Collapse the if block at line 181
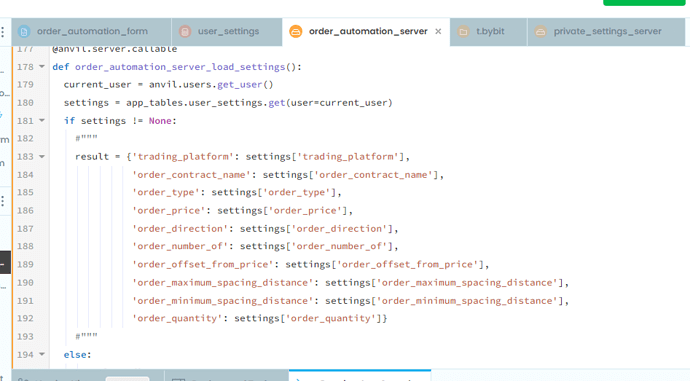Image resolution: width=690 pixels, height=381 pixels. (42, 120)
